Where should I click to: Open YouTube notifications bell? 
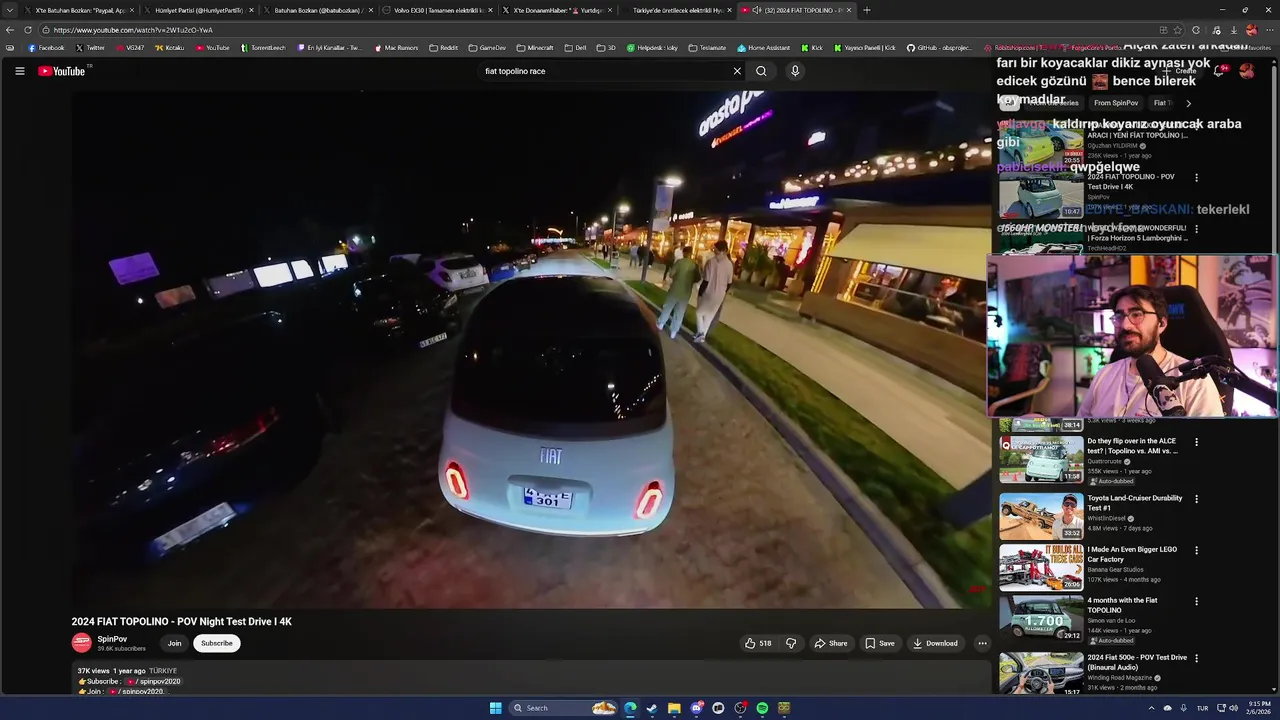click(x=1218, y=71)
